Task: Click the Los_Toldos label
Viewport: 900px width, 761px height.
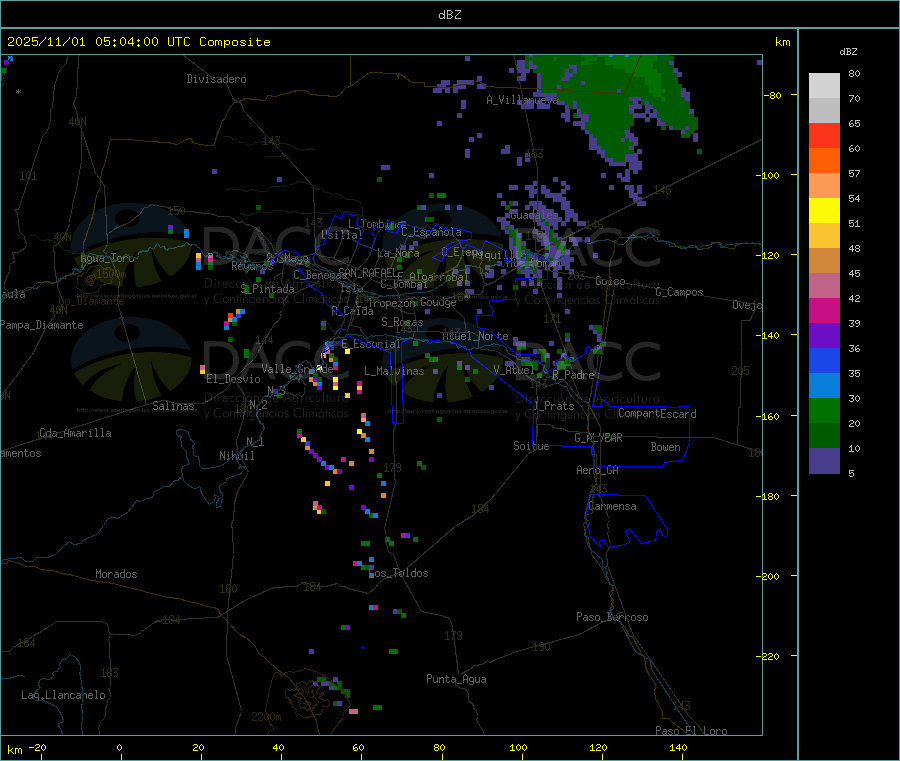Action: pyautogui.click(x=398, y=573)
